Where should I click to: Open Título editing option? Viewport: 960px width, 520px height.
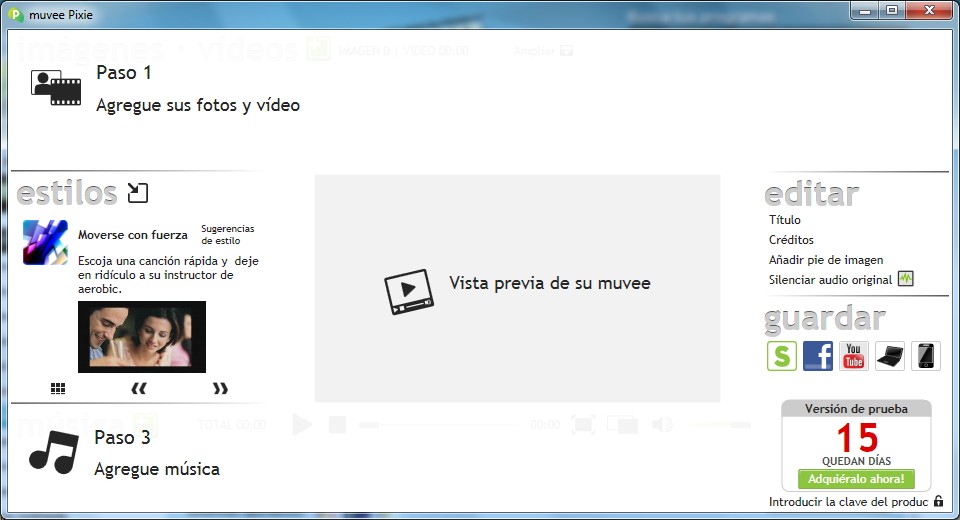pyautogui.click(x=785, y=220)
